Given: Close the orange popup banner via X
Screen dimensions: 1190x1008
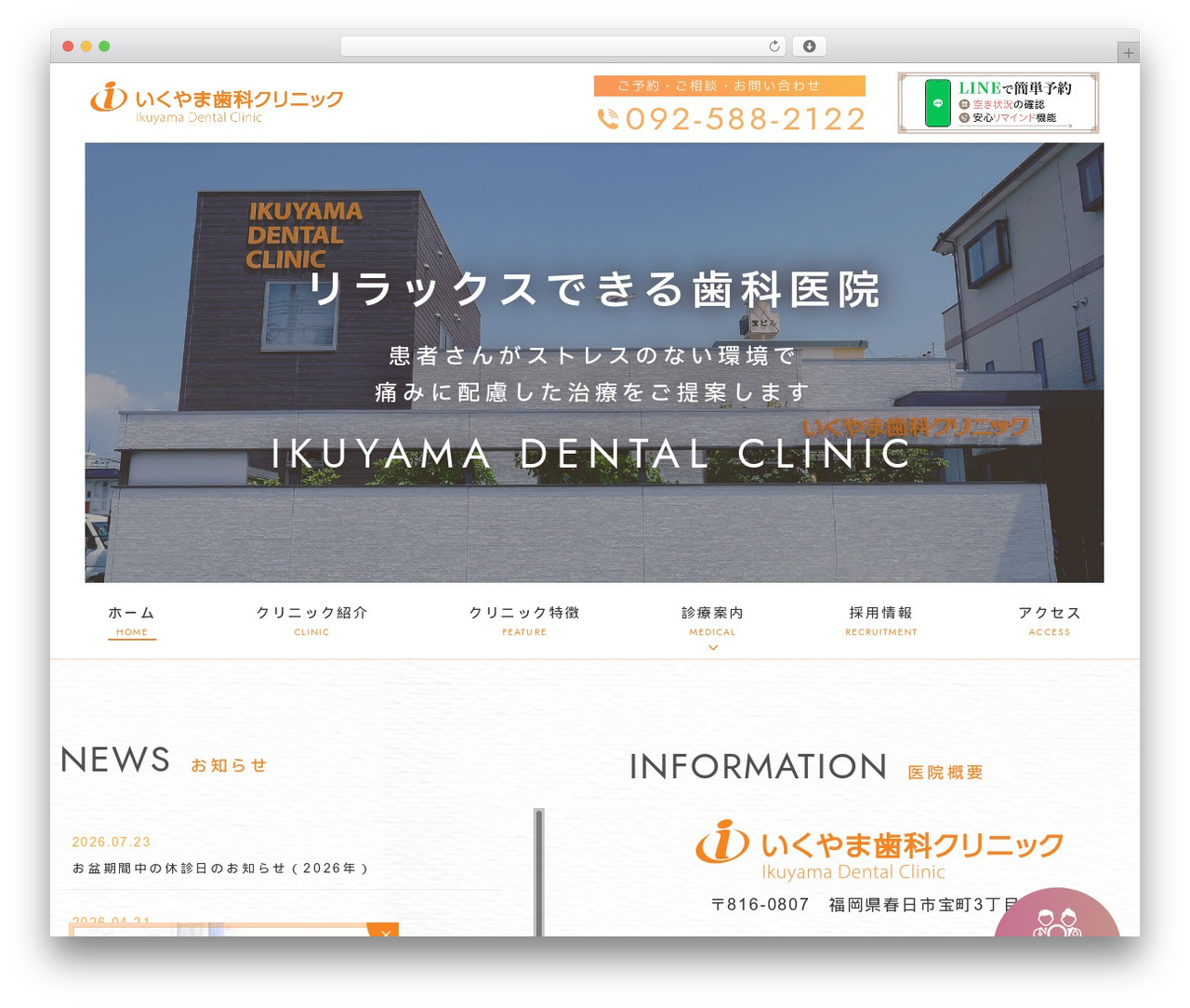Looking at the screenshot, I should [384, 931].
